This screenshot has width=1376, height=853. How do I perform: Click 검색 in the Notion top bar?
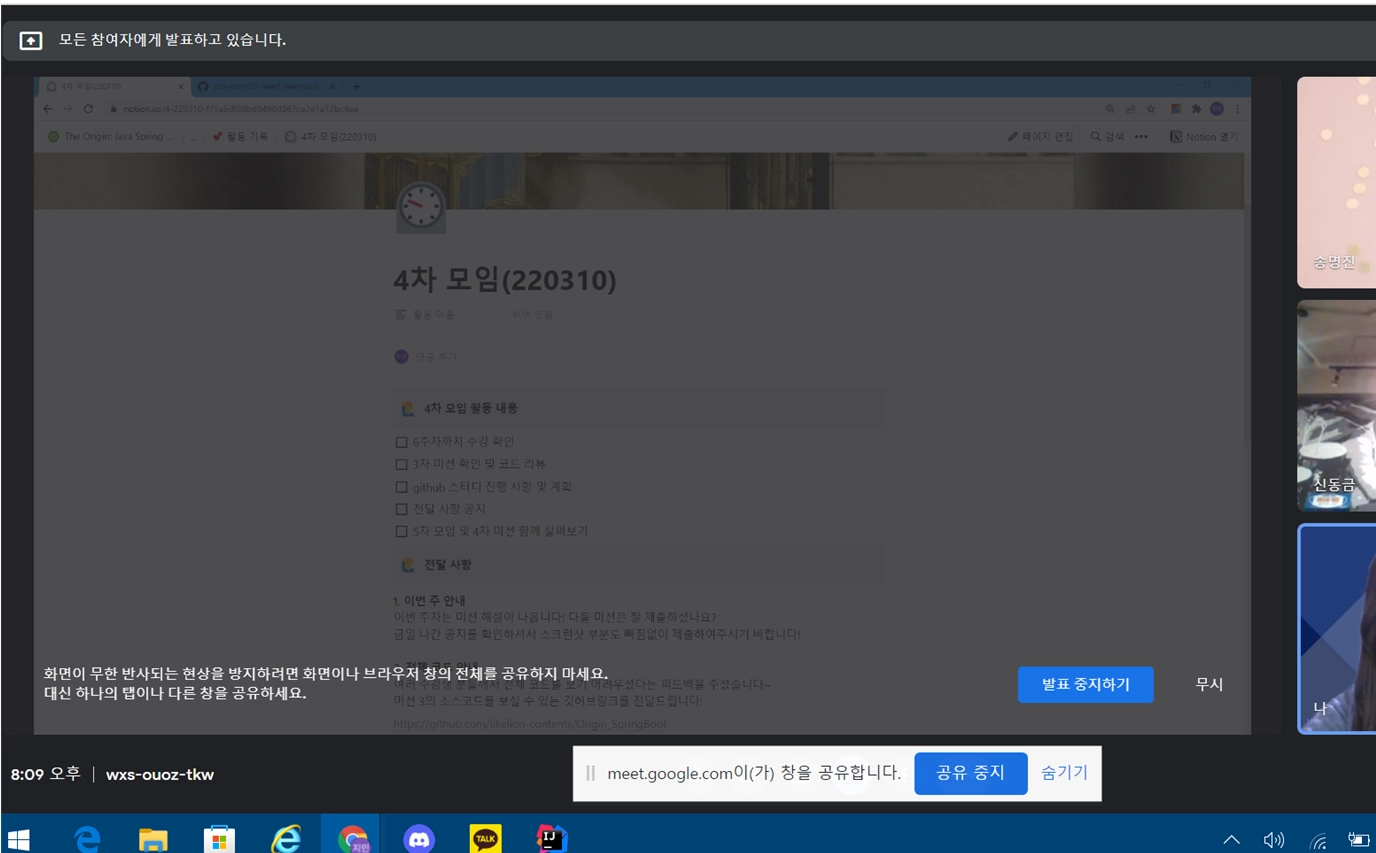pyautogui.click(x=1107, y=137)
